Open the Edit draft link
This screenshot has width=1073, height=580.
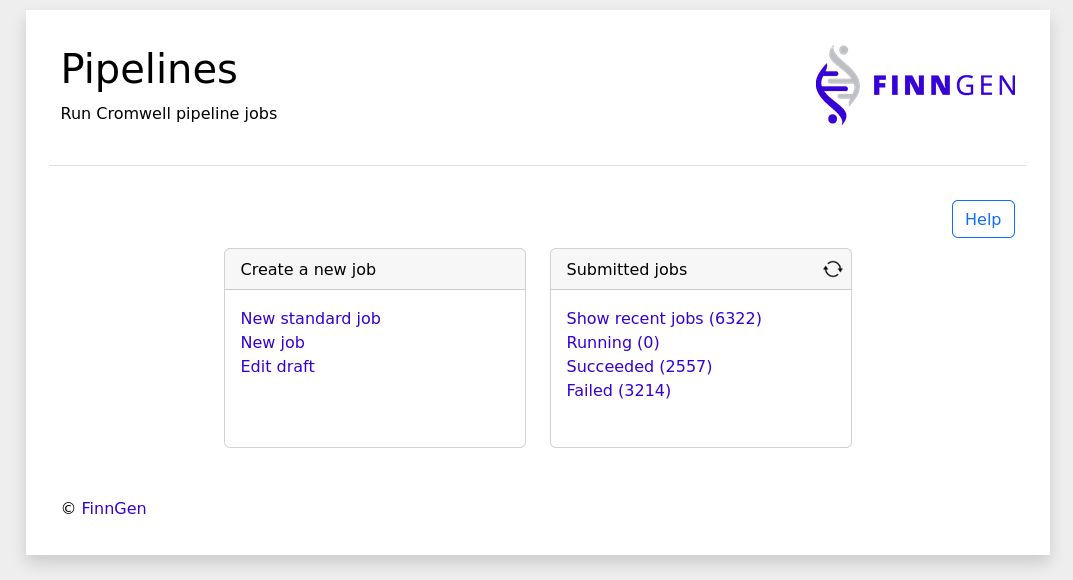click(277, 367)
